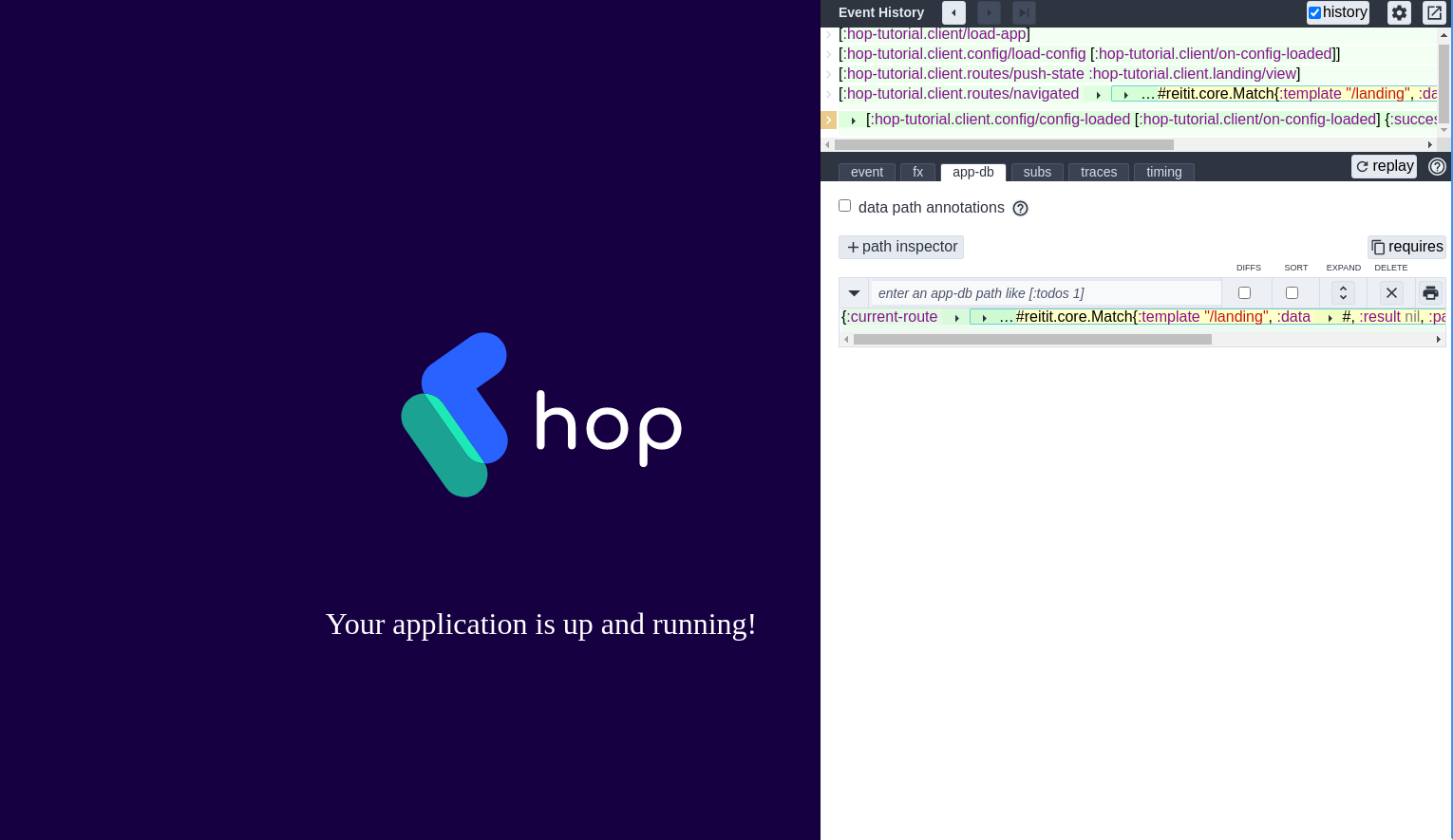Switch to the timing tab
This screenshot has width=1453, height=840.
pyautogui.click(x=1164, y=172)
